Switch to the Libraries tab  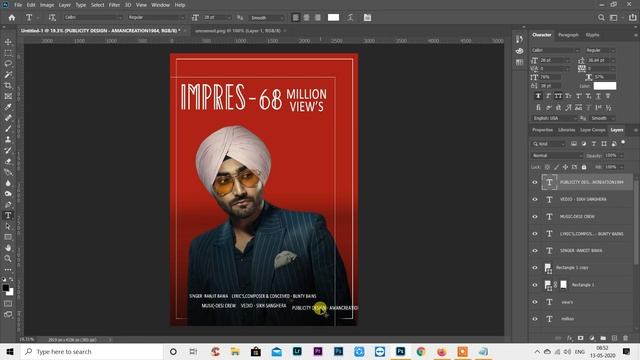(x=567, y=130)
